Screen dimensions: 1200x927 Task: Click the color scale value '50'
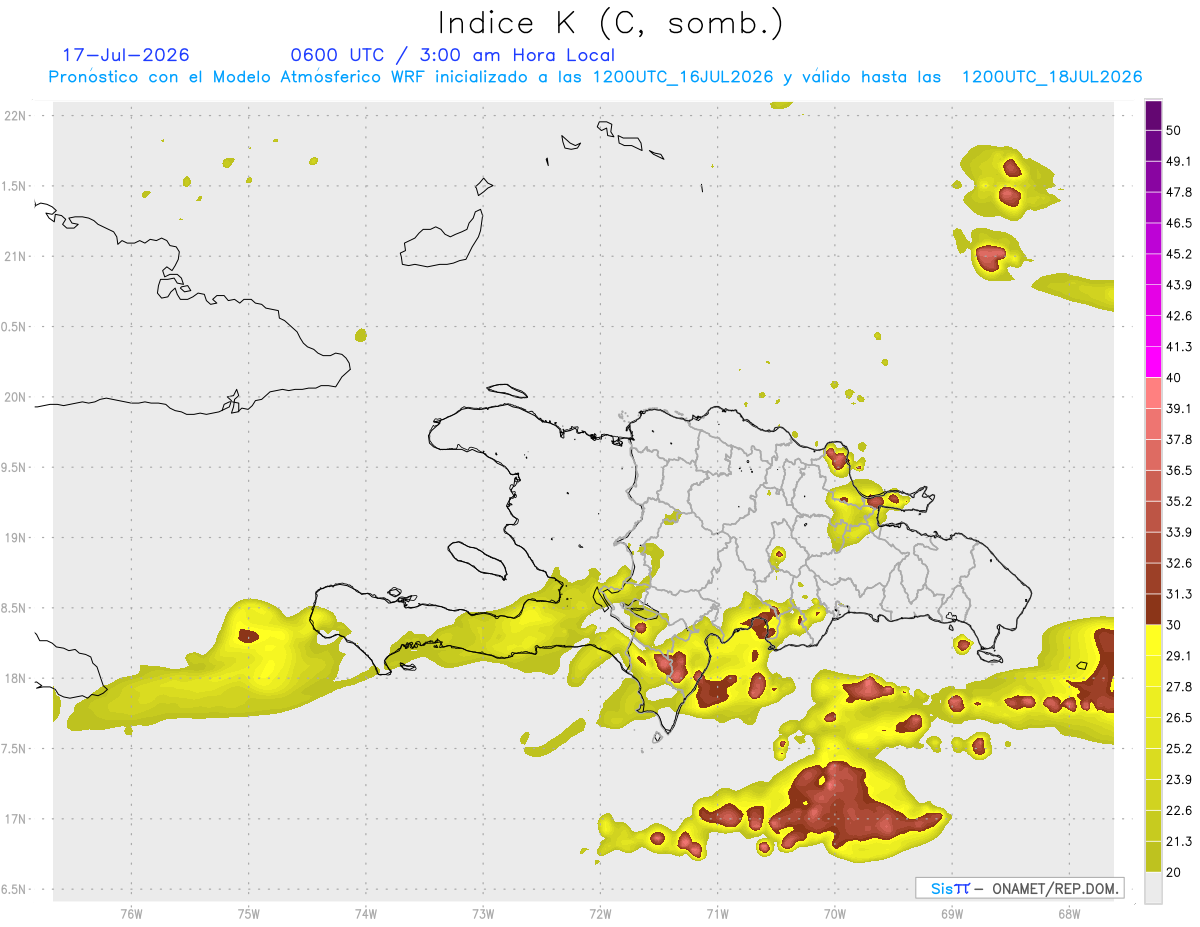coord(1175,131)
